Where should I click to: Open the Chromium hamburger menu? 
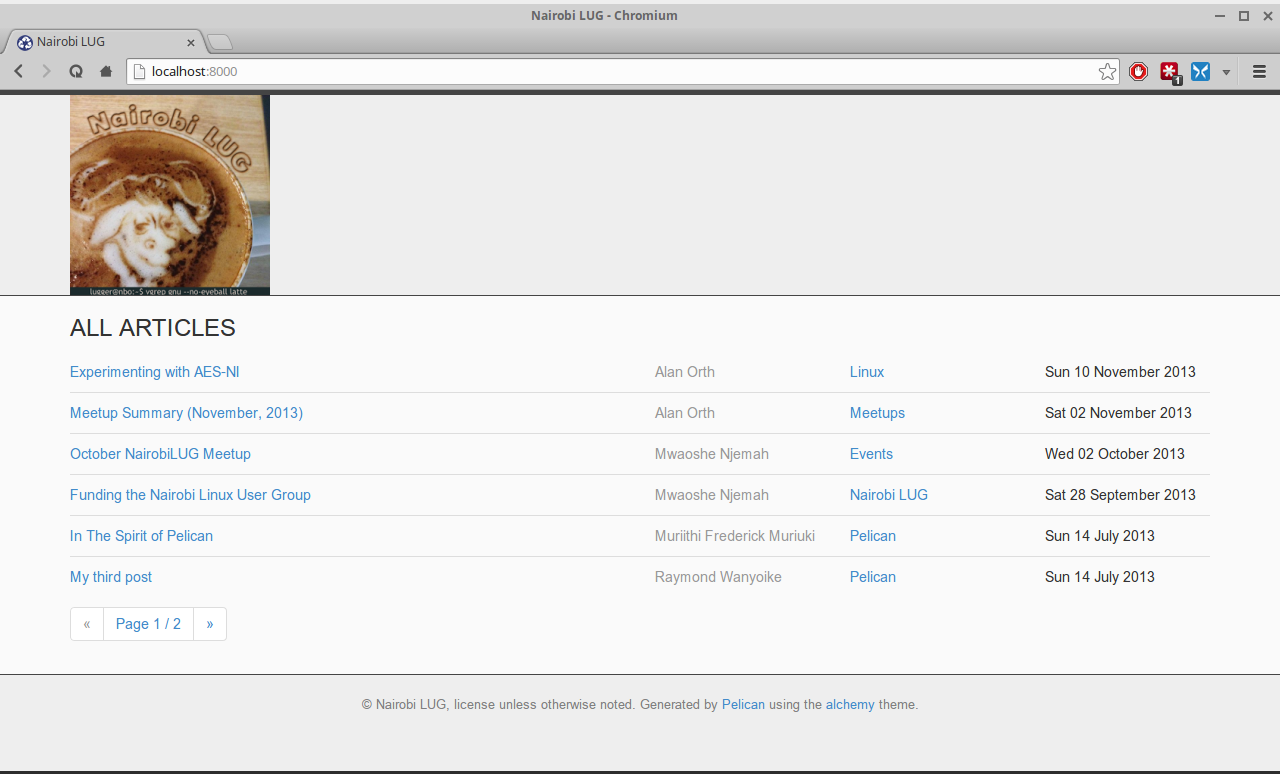[x=1259, y=71]
